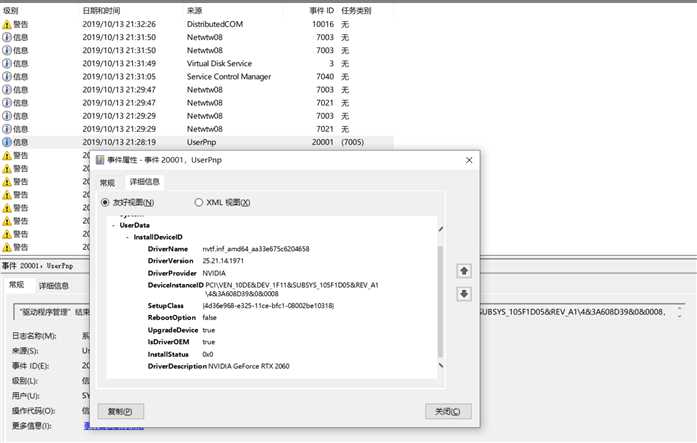The height and width of the screenshot is (443, 697).
Task: Close the event properties dialog with X
Action: (x=469, y=160)
